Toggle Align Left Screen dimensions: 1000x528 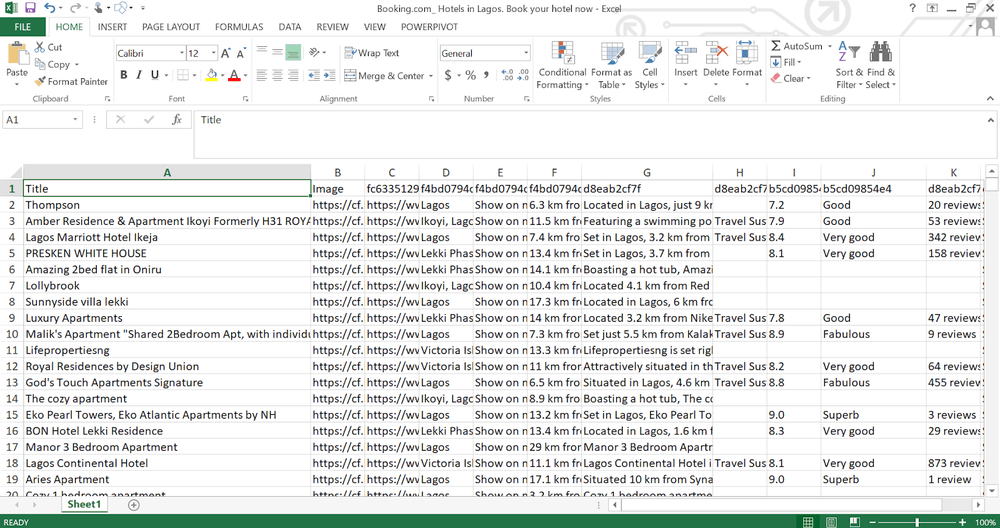[x=261, y=75]
